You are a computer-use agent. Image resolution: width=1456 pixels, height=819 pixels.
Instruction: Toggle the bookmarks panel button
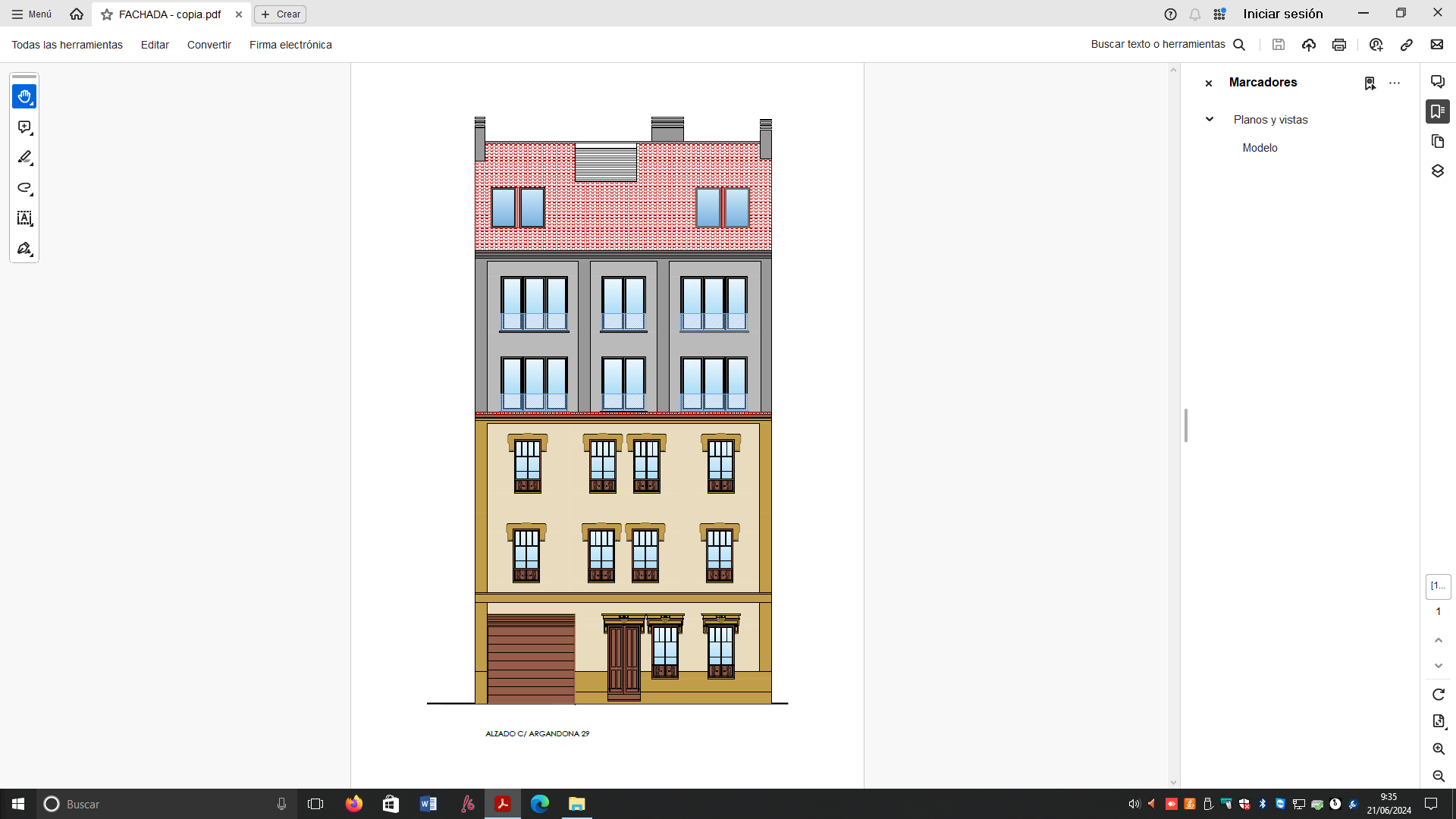click(1437, 111)
